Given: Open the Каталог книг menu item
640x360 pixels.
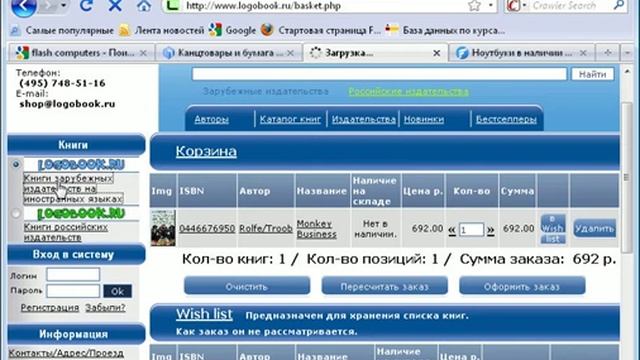Looking at the screenshot, I should point(290,119).
